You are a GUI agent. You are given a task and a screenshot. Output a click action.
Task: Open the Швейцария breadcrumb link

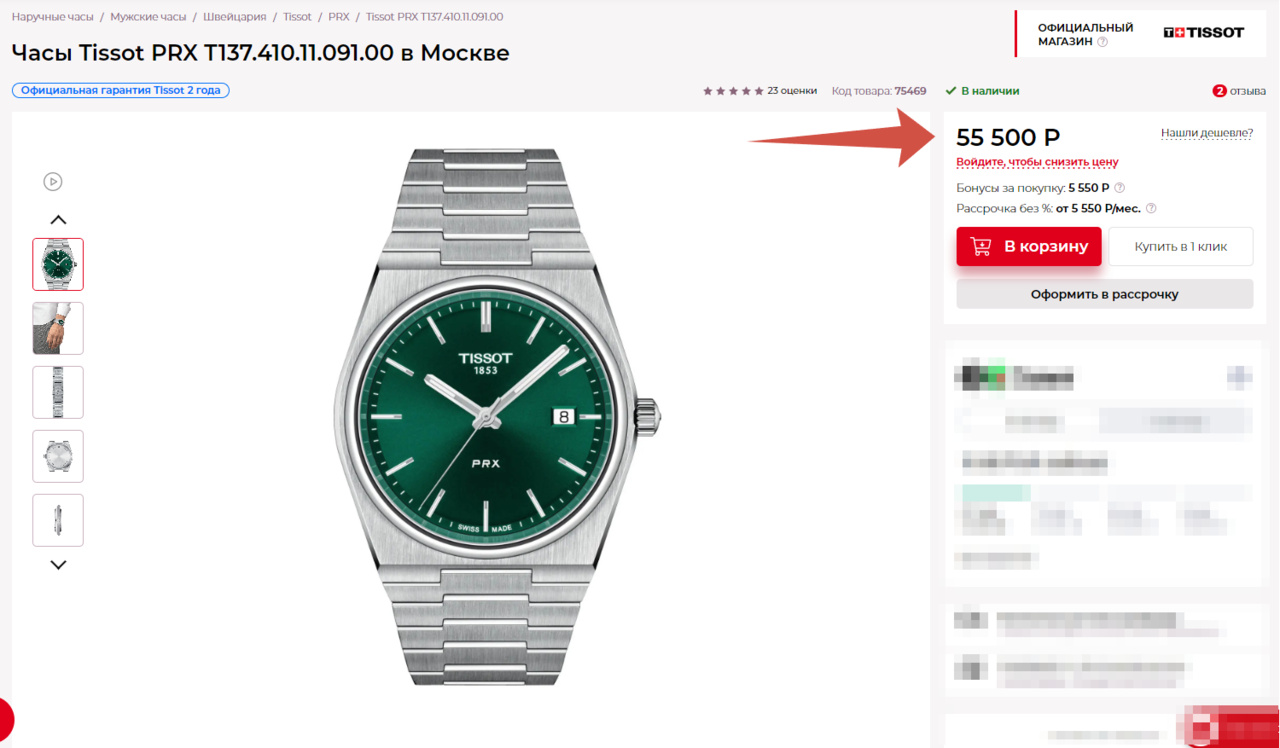click(x=234, y=17)
